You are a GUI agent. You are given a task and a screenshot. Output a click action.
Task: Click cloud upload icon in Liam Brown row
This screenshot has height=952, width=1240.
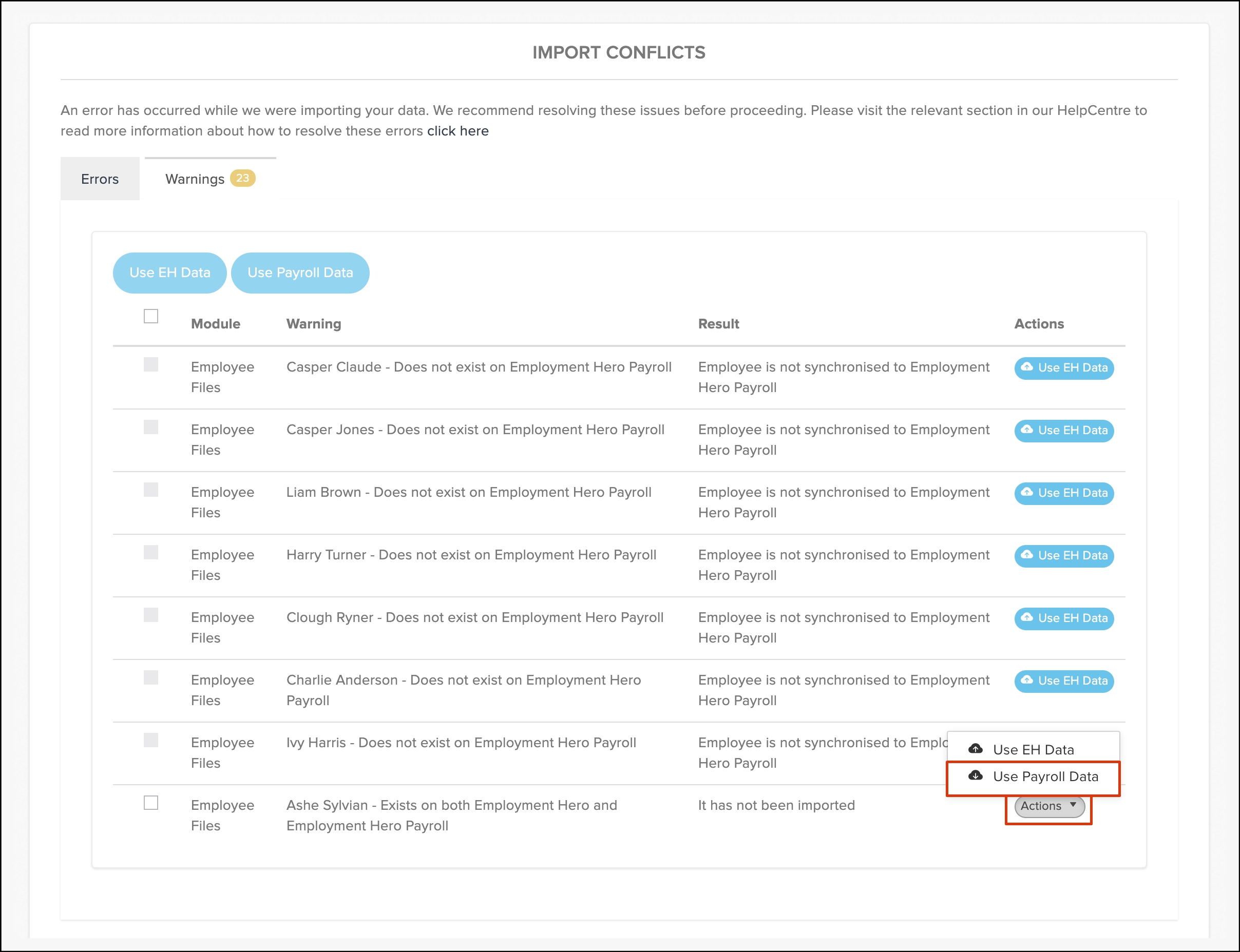(x=1026, y=493)
